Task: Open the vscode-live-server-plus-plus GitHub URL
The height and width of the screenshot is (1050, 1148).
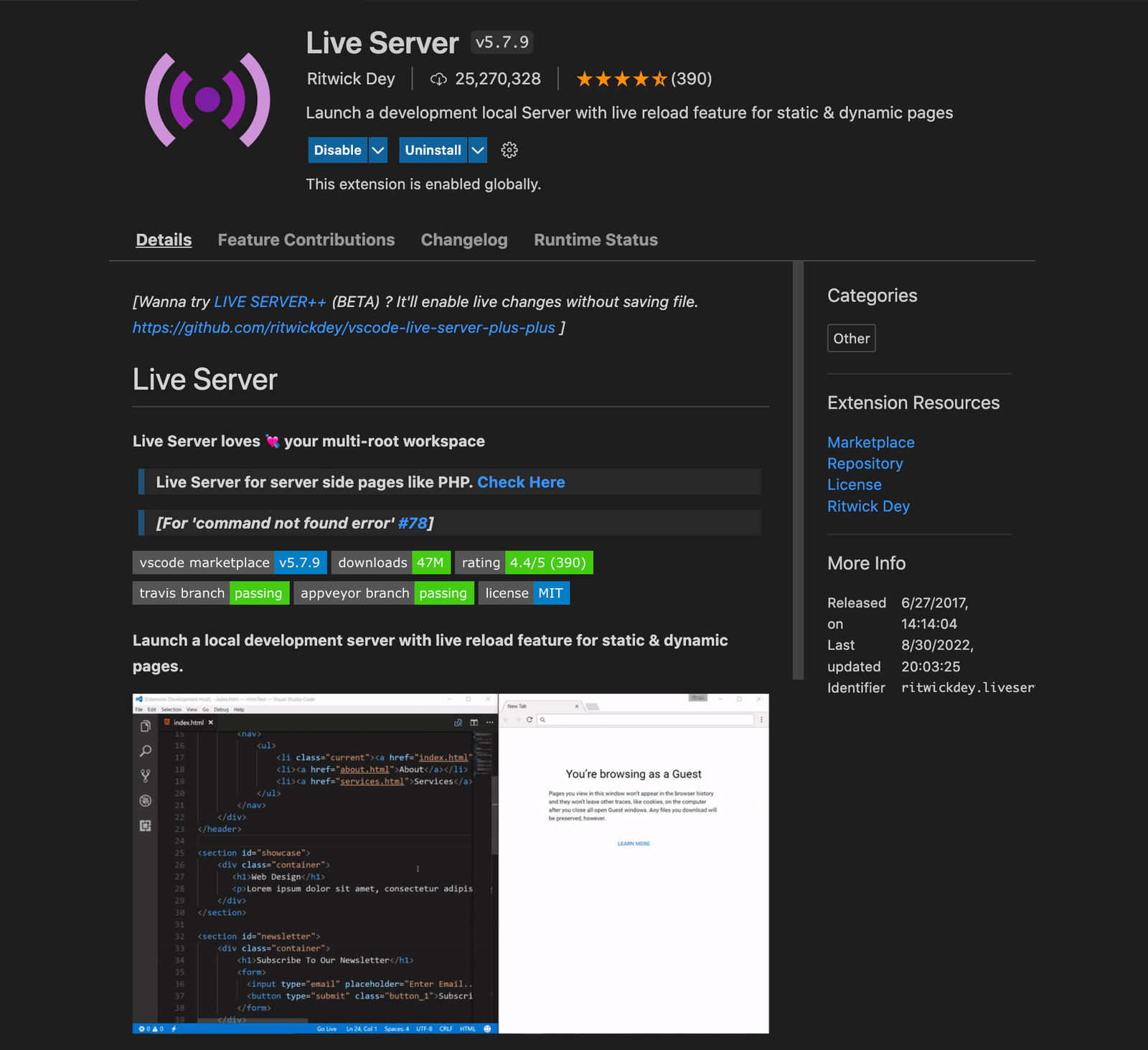Action: point(344,328)
